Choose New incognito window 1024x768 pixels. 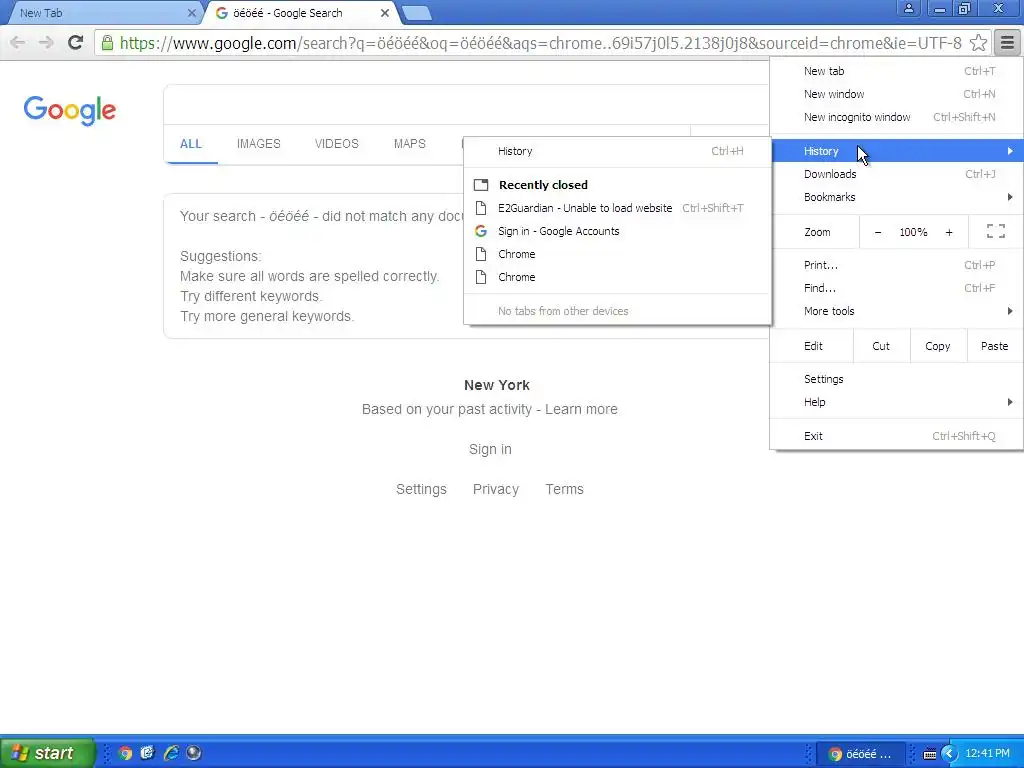pos(897,117)
